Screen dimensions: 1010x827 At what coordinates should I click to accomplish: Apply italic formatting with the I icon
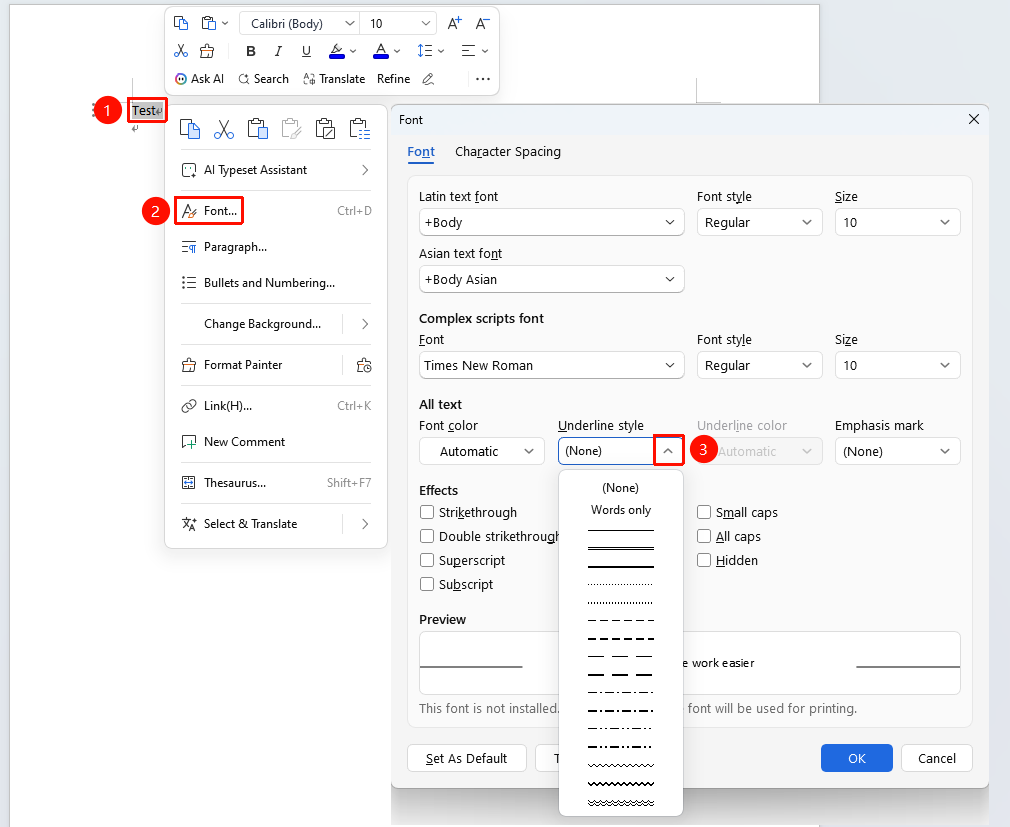click(x=278, y=51)
